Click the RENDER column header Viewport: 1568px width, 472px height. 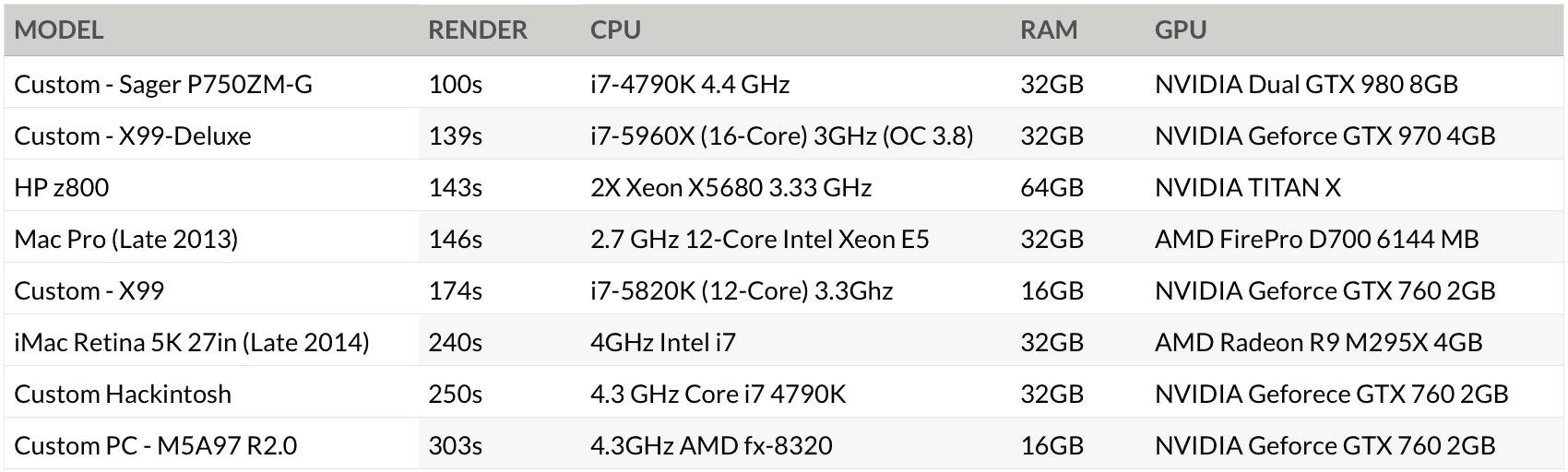(477, 30)
